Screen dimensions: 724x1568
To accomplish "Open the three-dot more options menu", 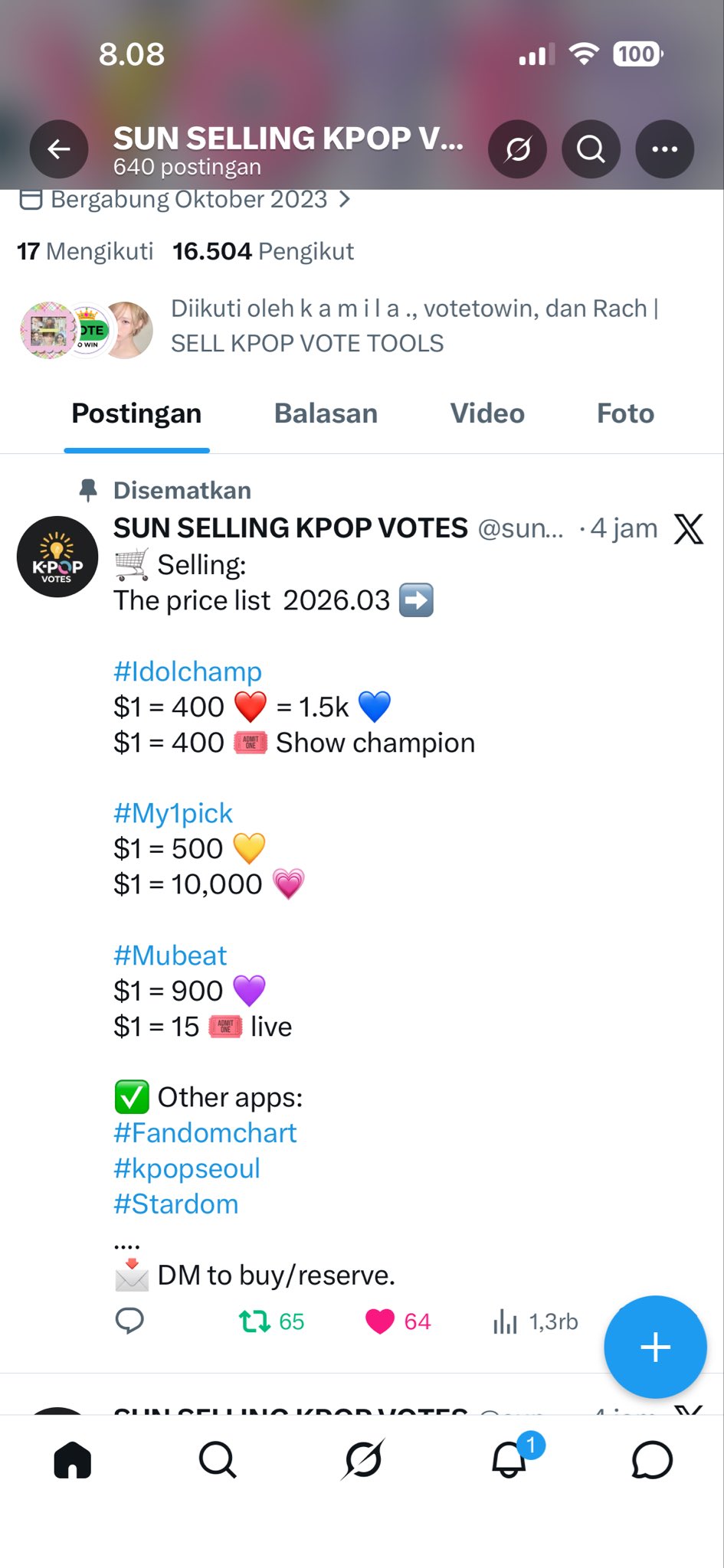I will [x=664, y=149].
